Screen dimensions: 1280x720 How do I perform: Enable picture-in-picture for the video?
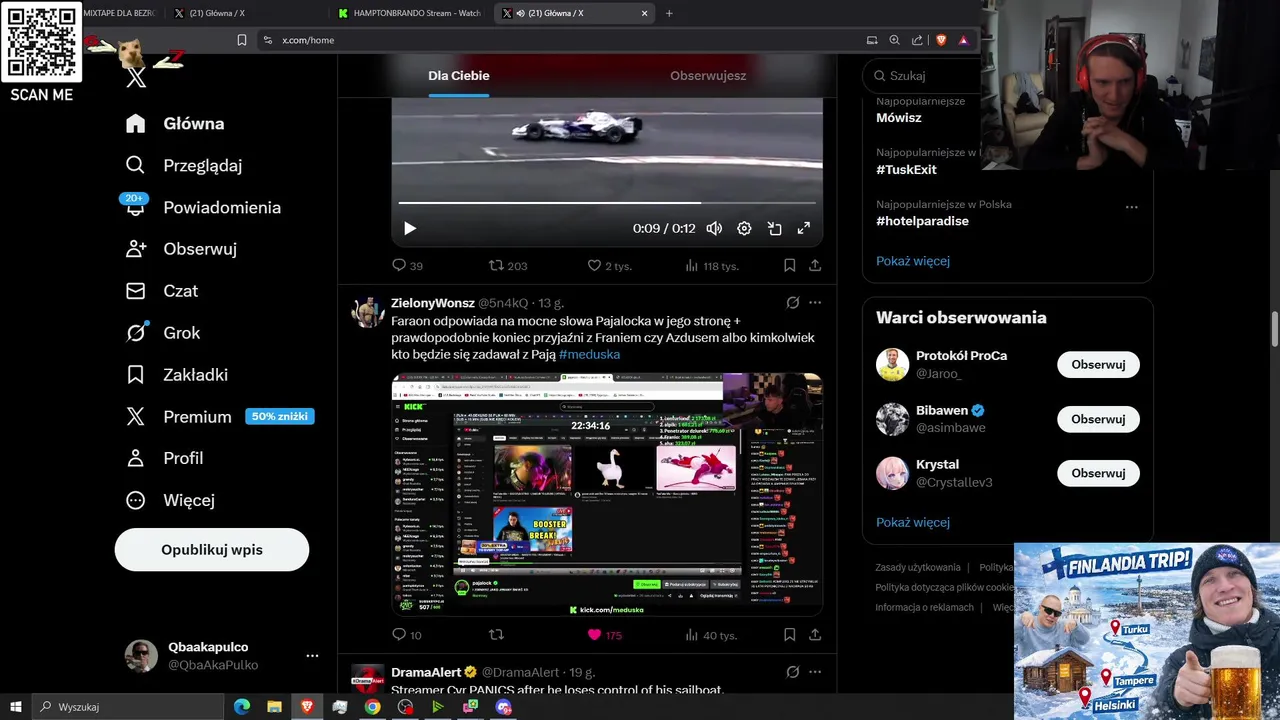774,228
